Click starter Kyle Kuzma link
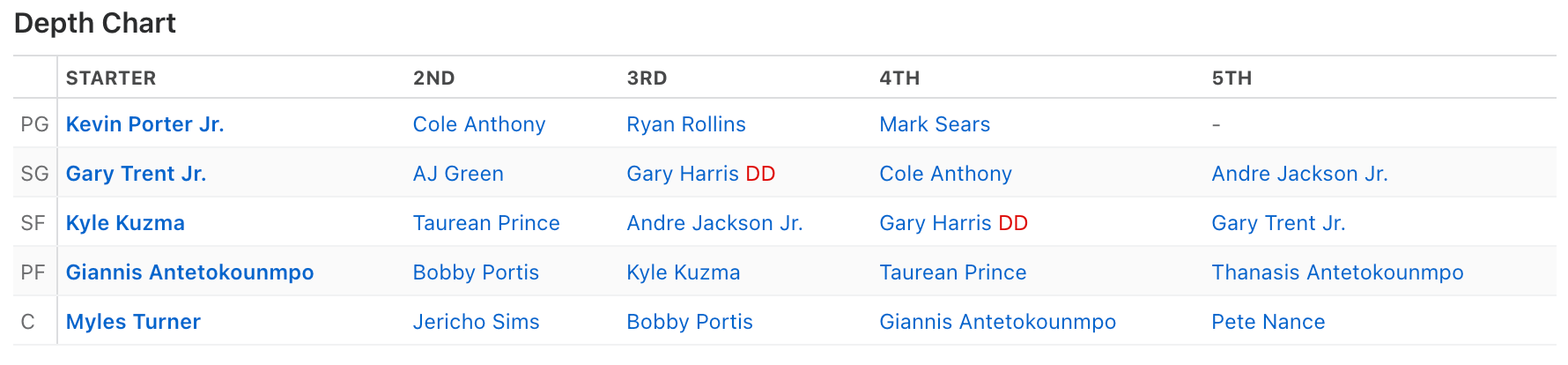 [125, 223]
